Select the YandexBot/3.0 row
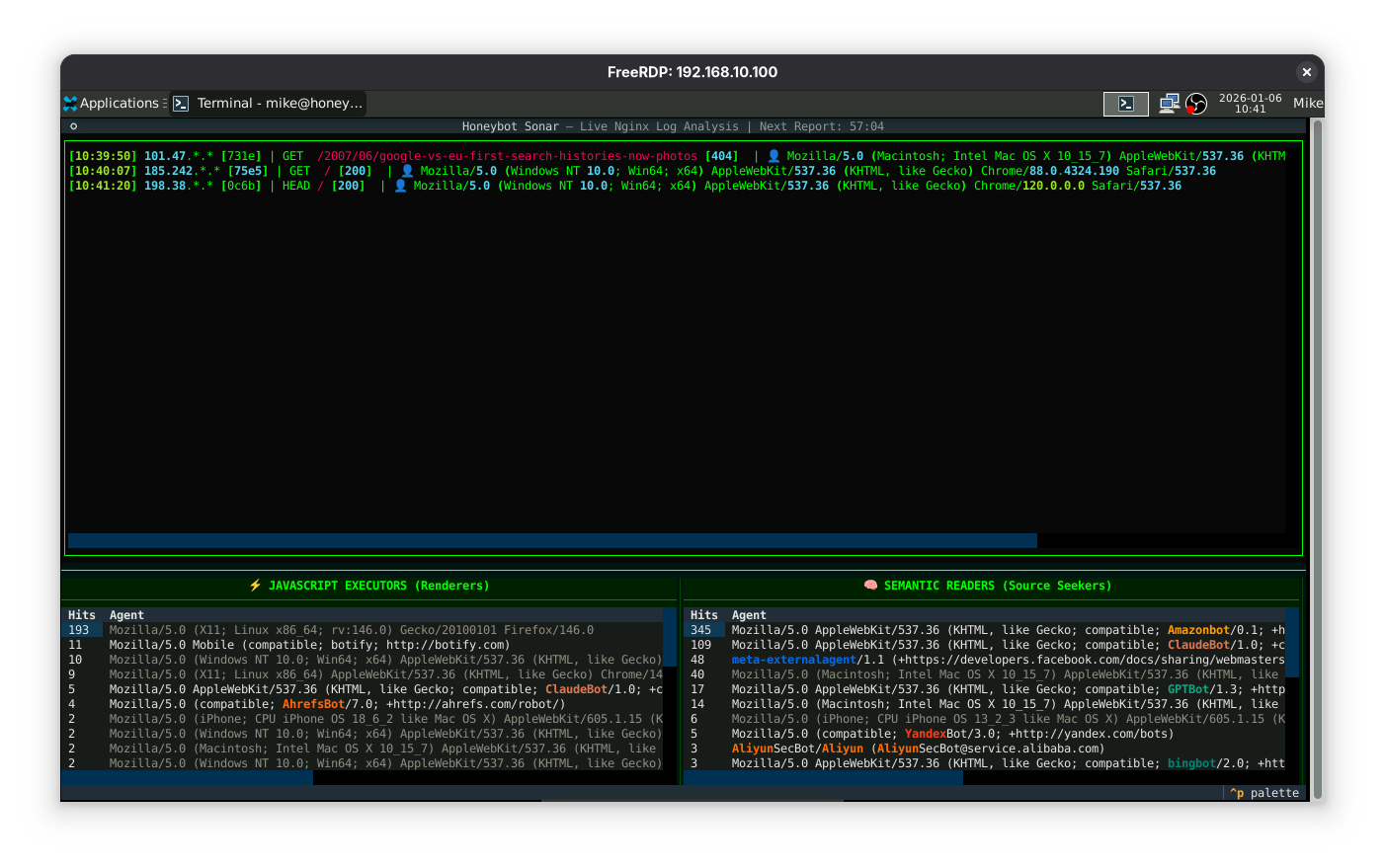1385x868 pixels. (x=985, y=734)
